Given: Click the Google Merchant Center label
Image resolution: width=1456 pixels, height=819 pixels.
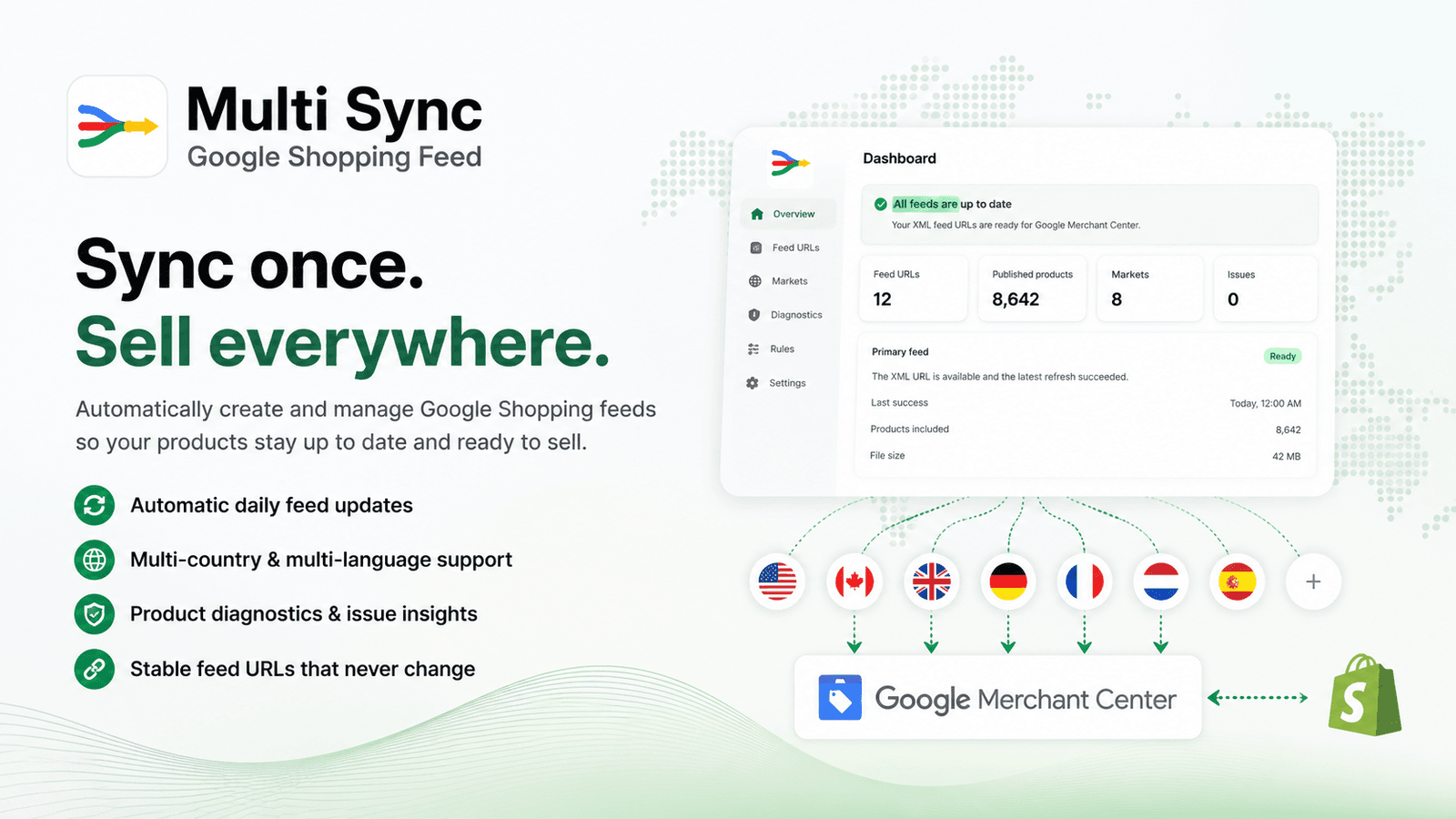Looking at the screenshot, I should [1026, 699].
